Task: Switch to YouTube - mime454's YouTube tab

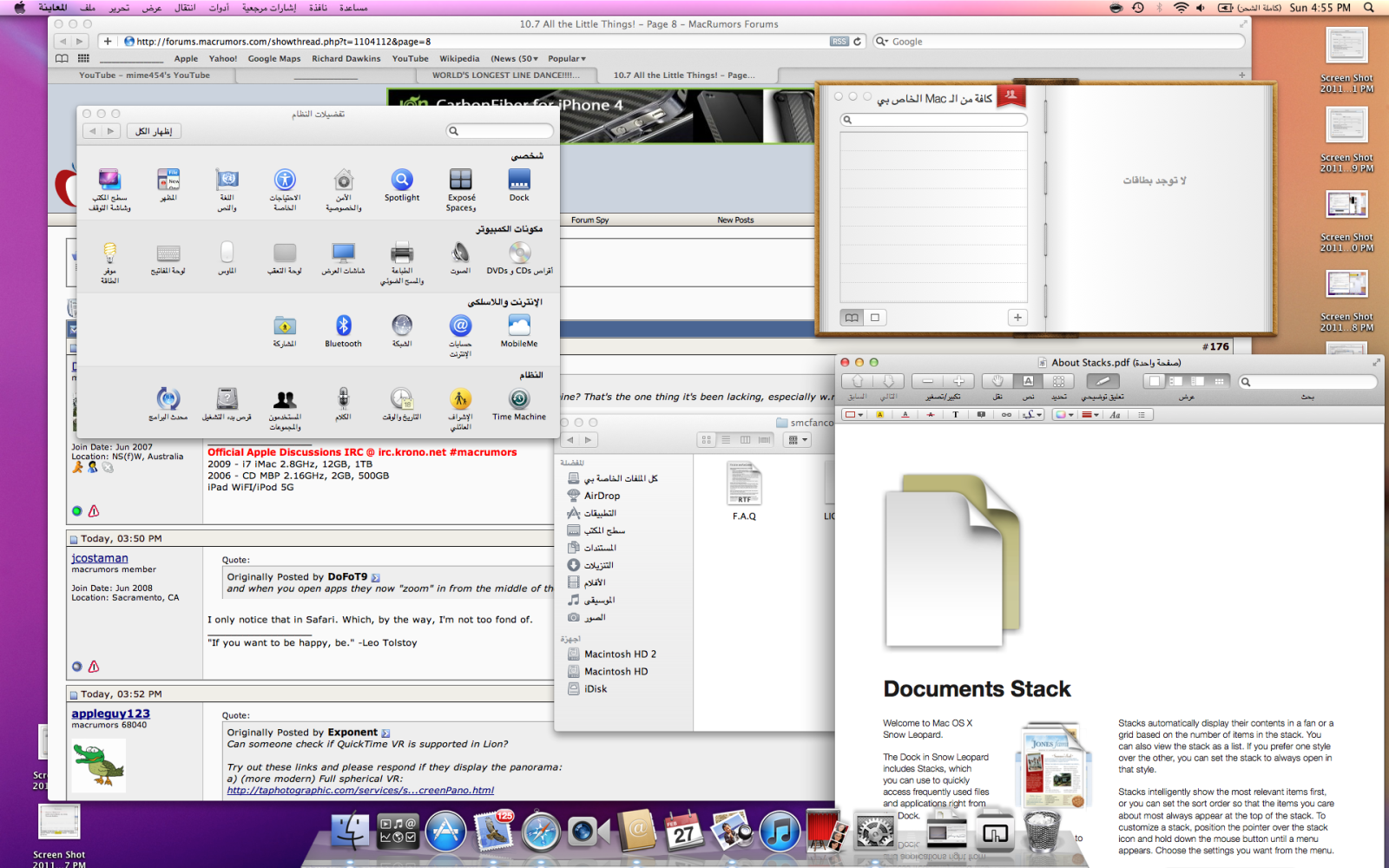Action: click(x=144, y=76)
